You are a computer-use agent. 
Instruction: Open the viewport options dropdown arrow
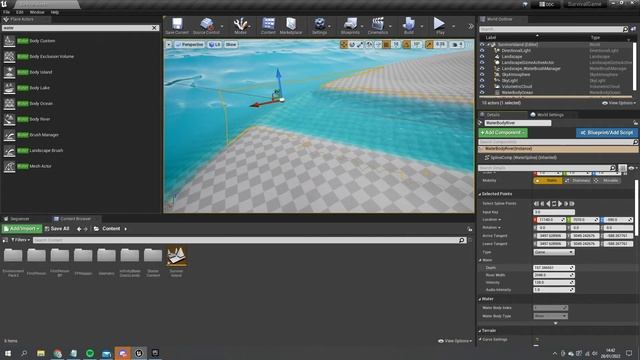[x=169, y=44]
